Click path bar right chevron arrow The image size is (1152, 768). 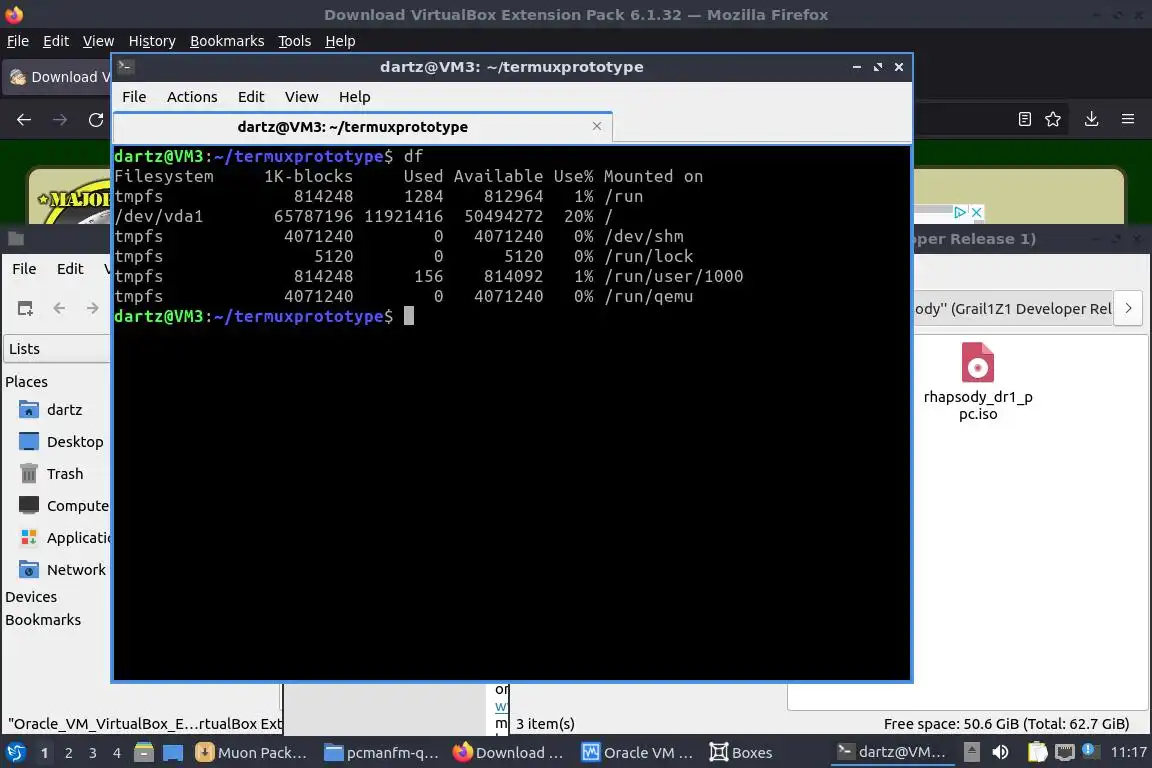1128,309
